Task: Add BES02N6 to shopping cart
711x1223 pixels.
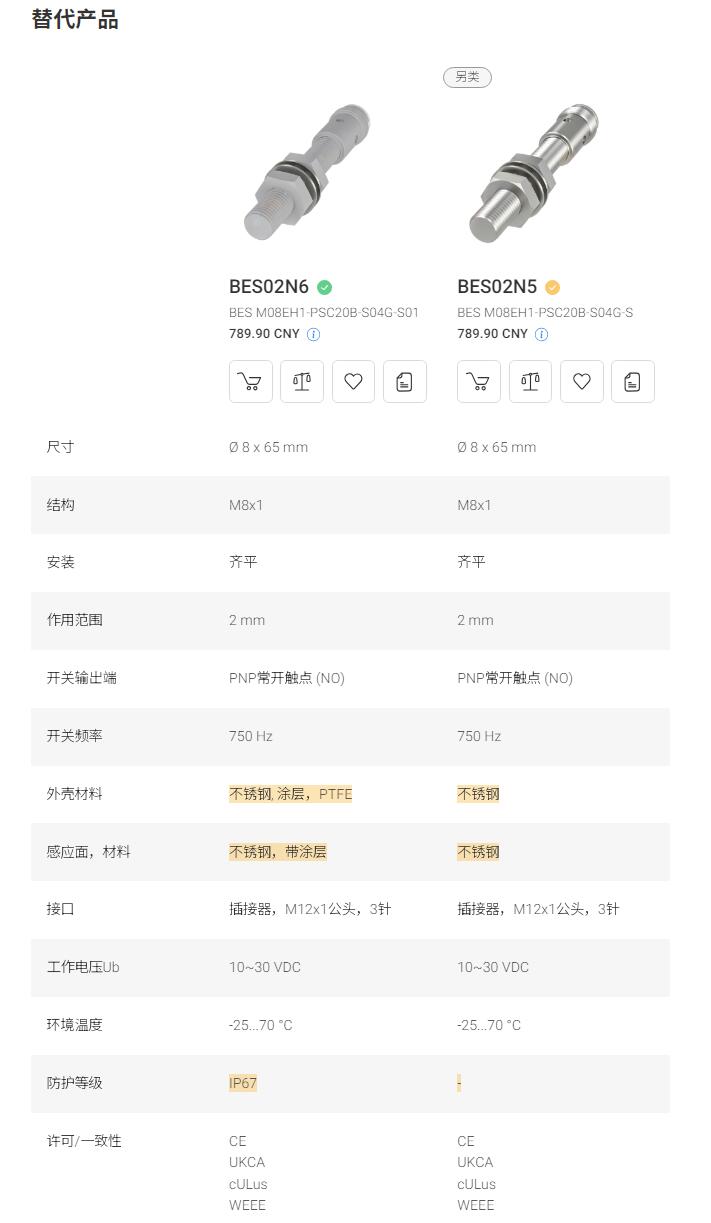Action: (x=251, y=382)
